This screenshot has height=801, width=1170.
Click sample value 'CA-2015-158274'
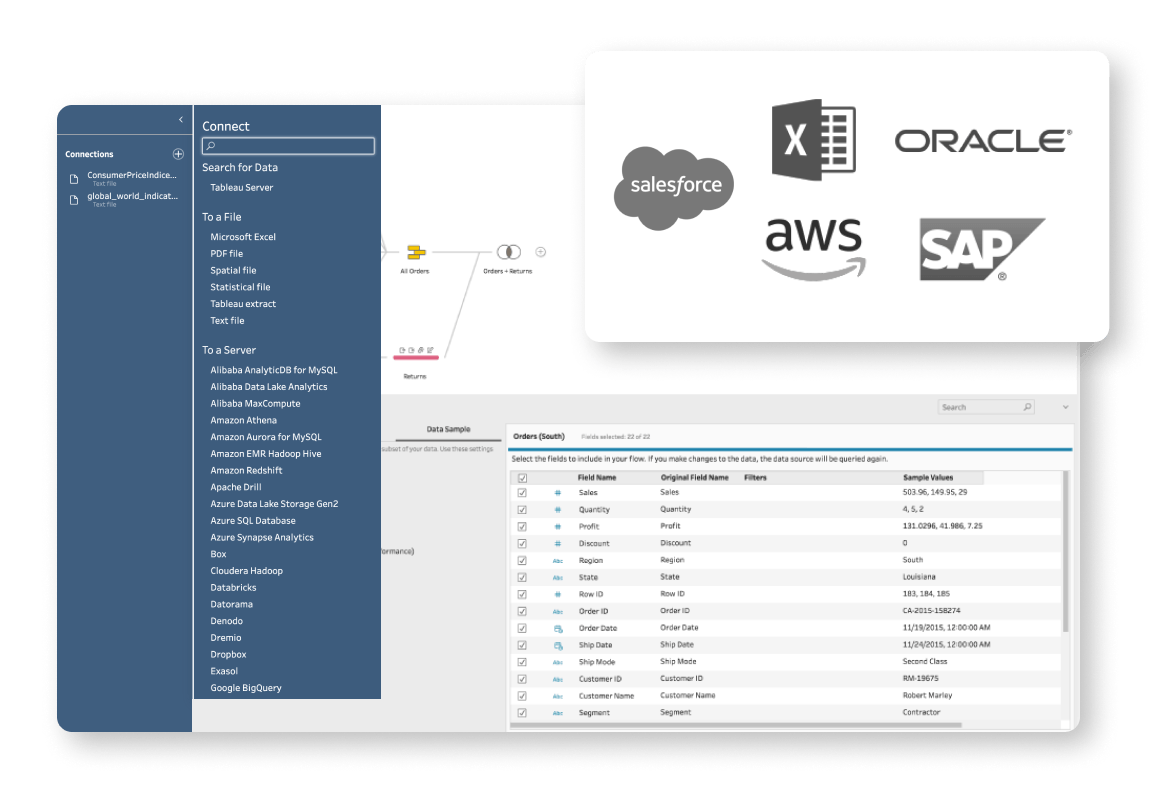click(x=931, y=611)
